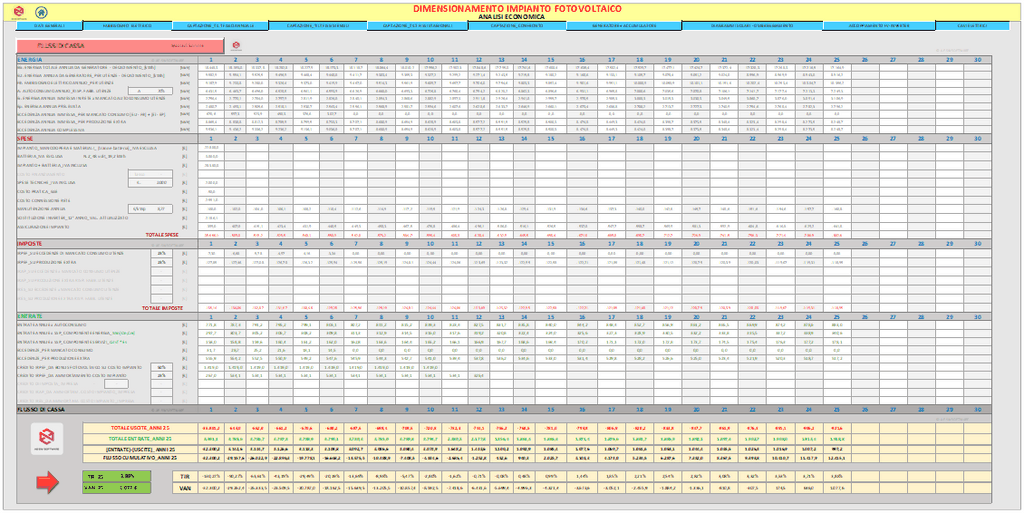Click the pink Flusso di Cassa button

pyautogui.click(x=121, y=46)
